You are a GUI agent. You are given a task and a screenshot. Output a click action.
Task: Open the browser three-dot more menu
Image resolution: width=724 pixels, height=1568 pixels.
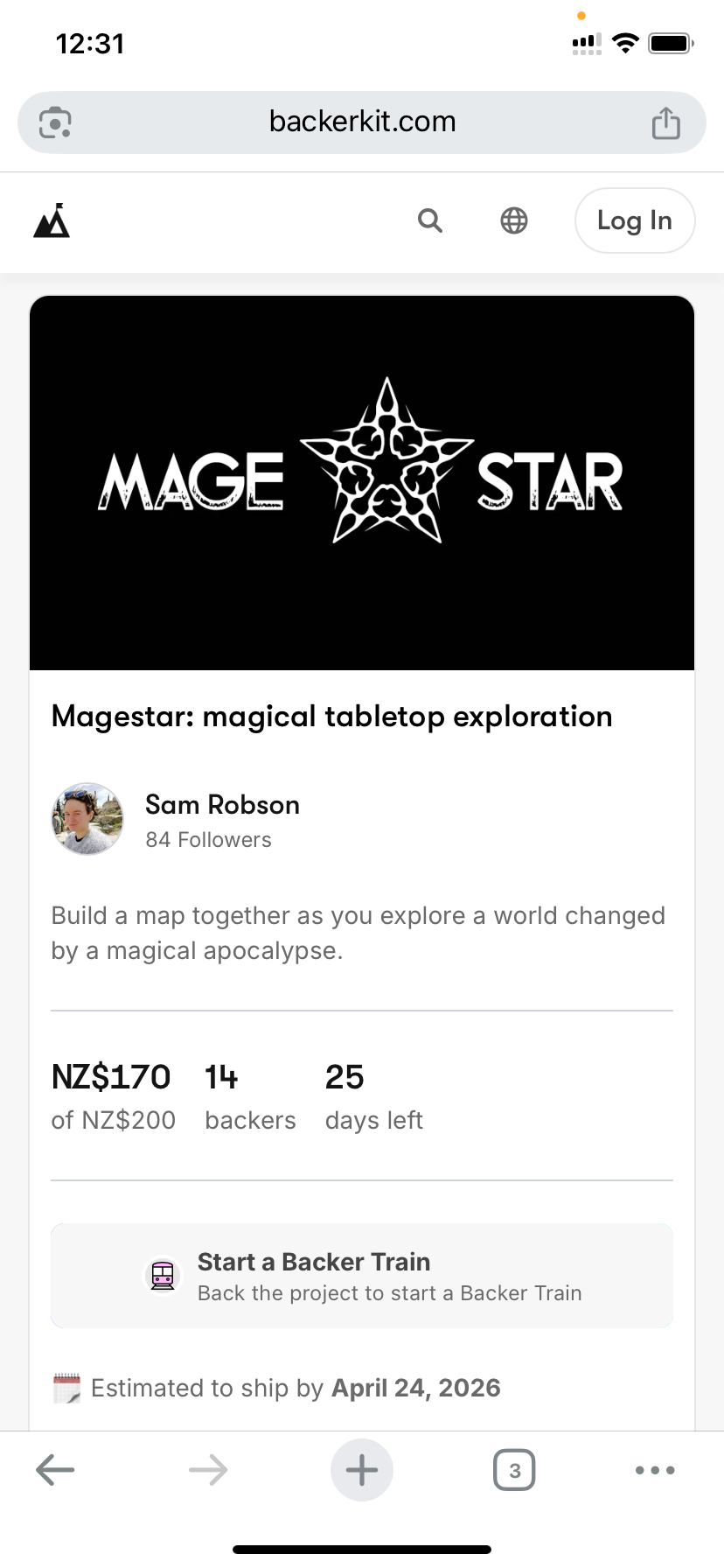click(x=655, y=1470)
